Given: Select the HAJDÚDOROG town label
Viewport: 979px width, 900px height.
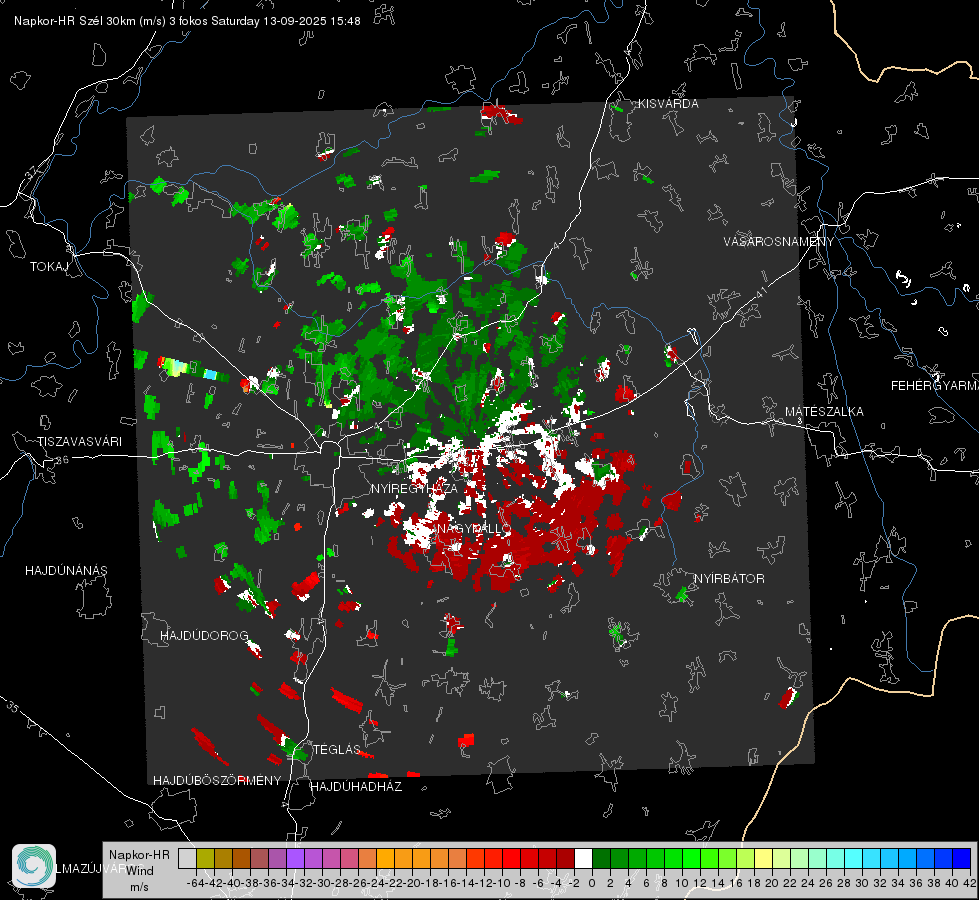Looking at the screenshot, I should (204, 636).
